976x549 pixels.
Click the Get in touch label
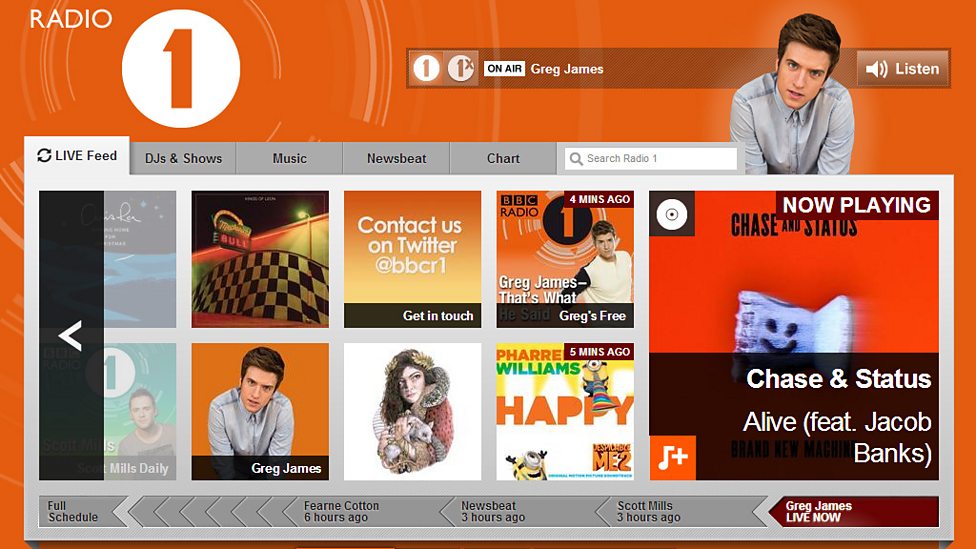[x=438, y=316]
